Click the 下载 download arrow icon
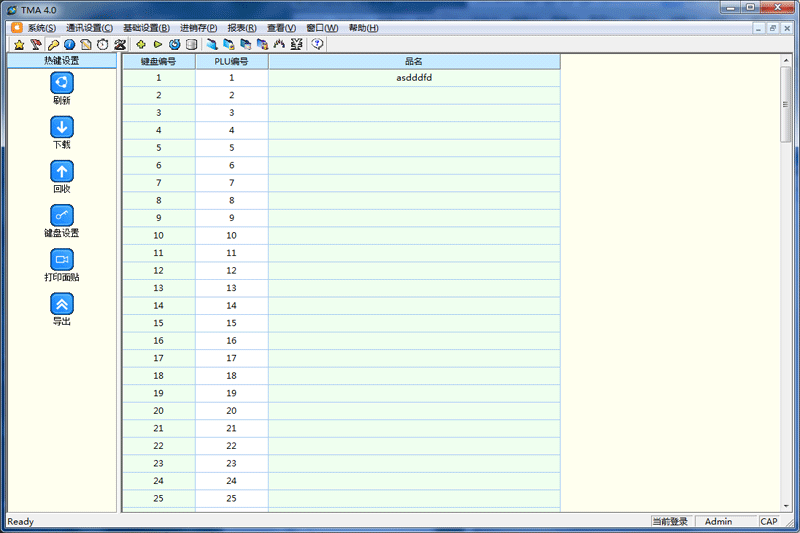800x533 pixels. click(x=62, y=127)
